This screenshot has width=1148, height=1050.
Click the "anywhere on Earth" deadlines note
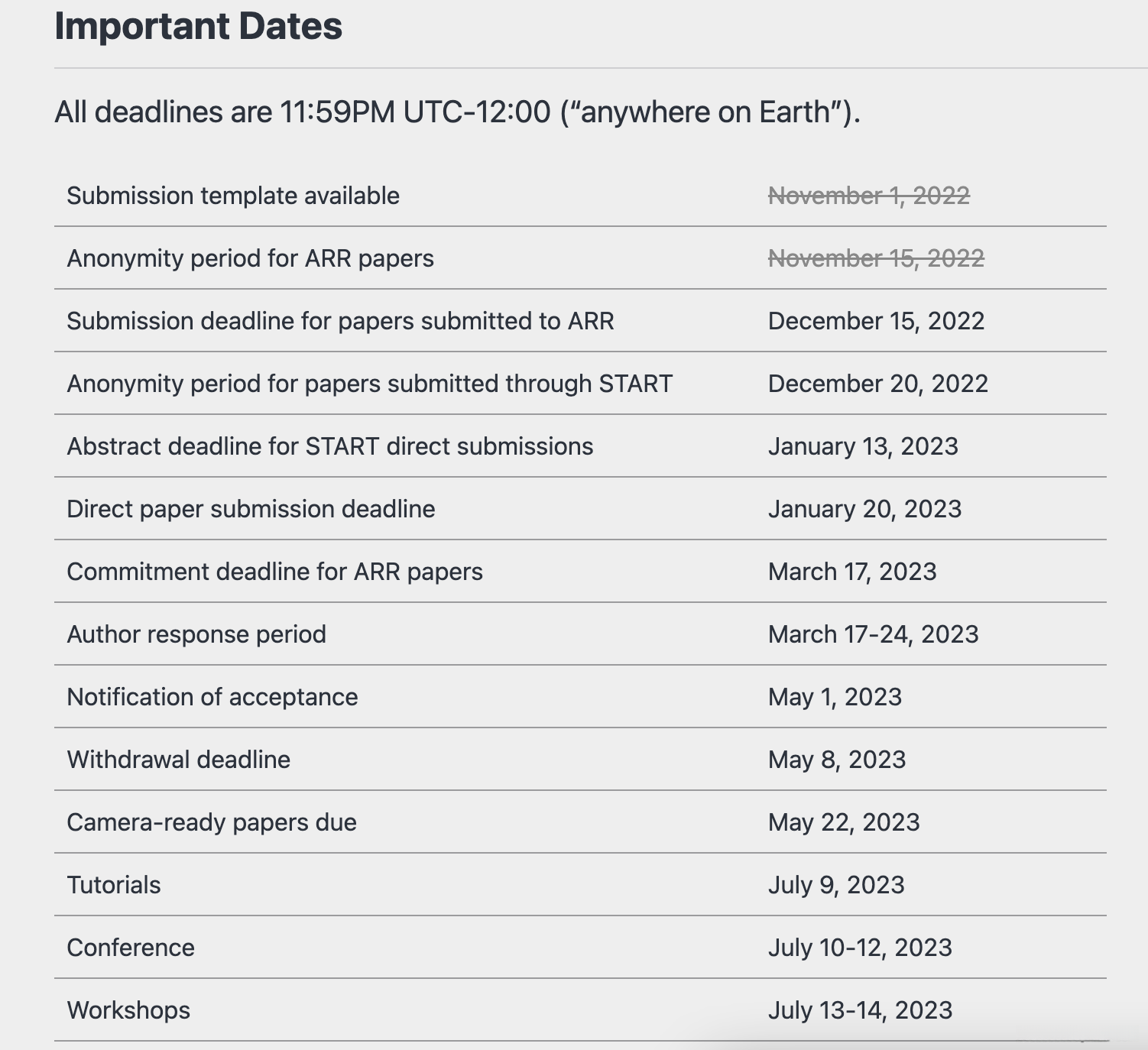click(x=457, y=112)
